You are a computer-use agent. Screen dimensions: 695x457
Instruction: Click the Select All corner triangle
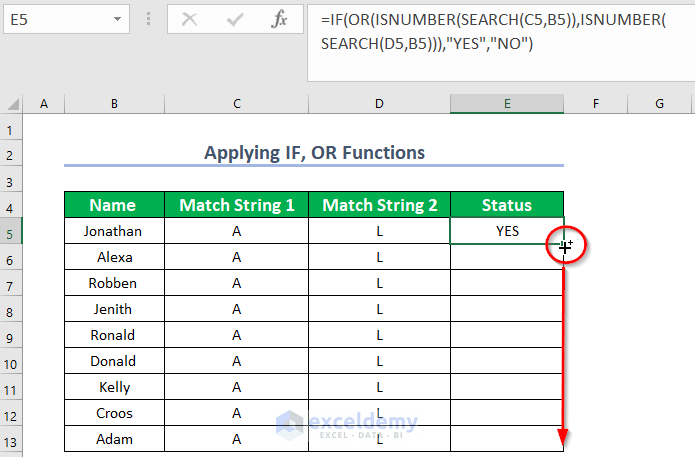coord(12,104)
